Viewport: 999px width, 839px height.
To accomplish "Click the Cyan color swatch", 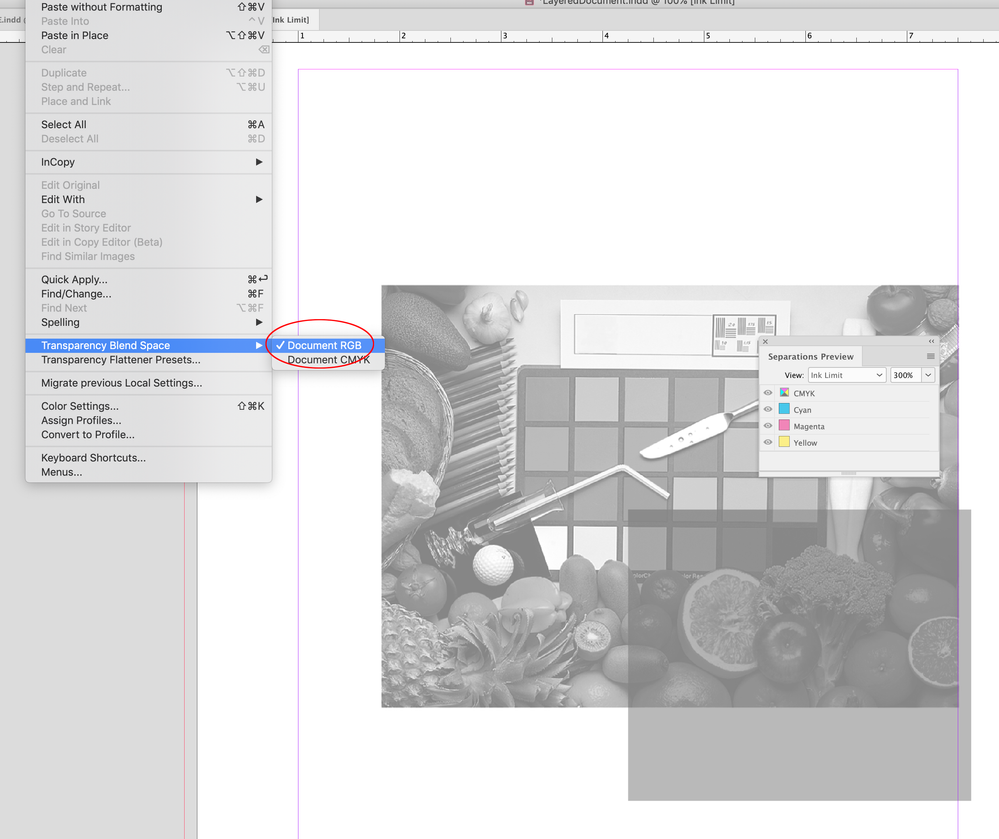I will coord(784,410).
